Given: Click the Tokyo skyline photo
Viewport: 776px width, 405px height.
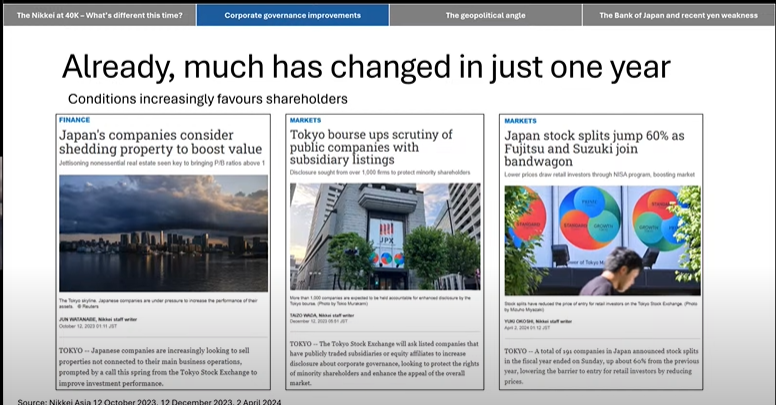Looking at the screenshot, I should (x=163, y=233).
